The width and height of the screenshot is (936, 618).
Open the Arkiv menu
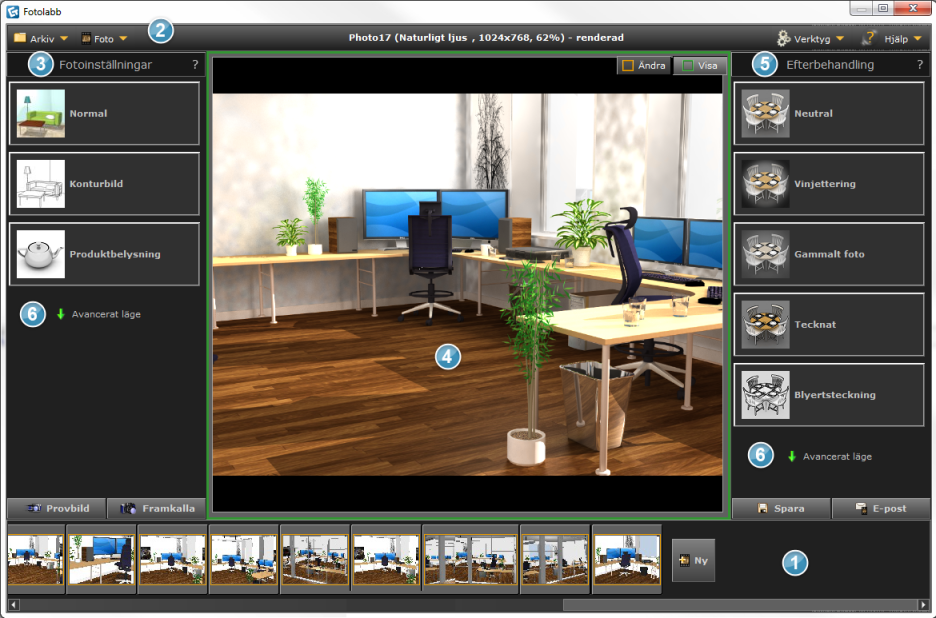(41, 39)
